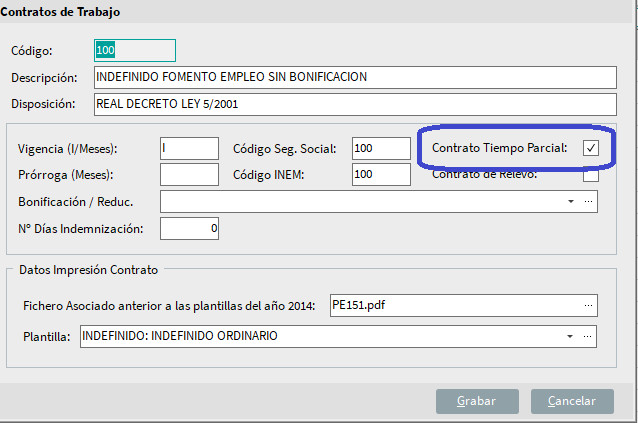Screen dimensions: 638x423
Task: Click inside the Bonificación / Reduc. combo box
Action: click(x=360, y=202)
